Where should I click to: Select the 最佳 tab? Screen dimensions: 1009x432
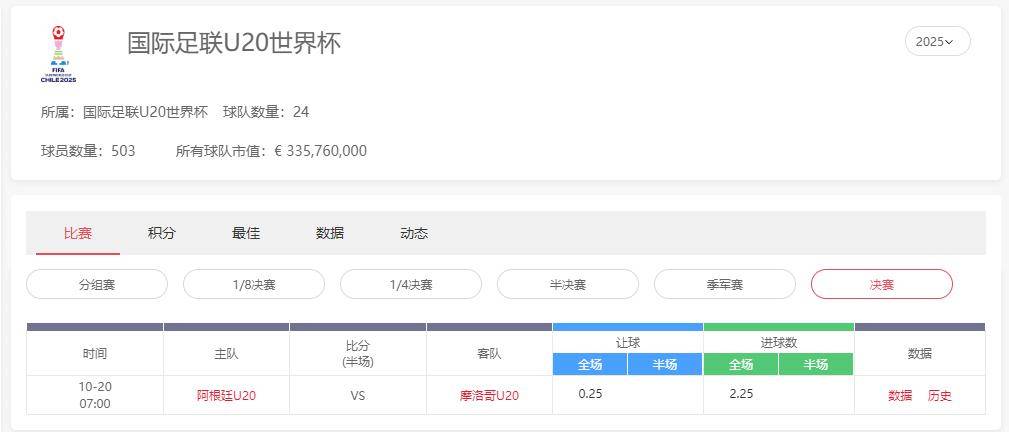click(x=246, y=233)
